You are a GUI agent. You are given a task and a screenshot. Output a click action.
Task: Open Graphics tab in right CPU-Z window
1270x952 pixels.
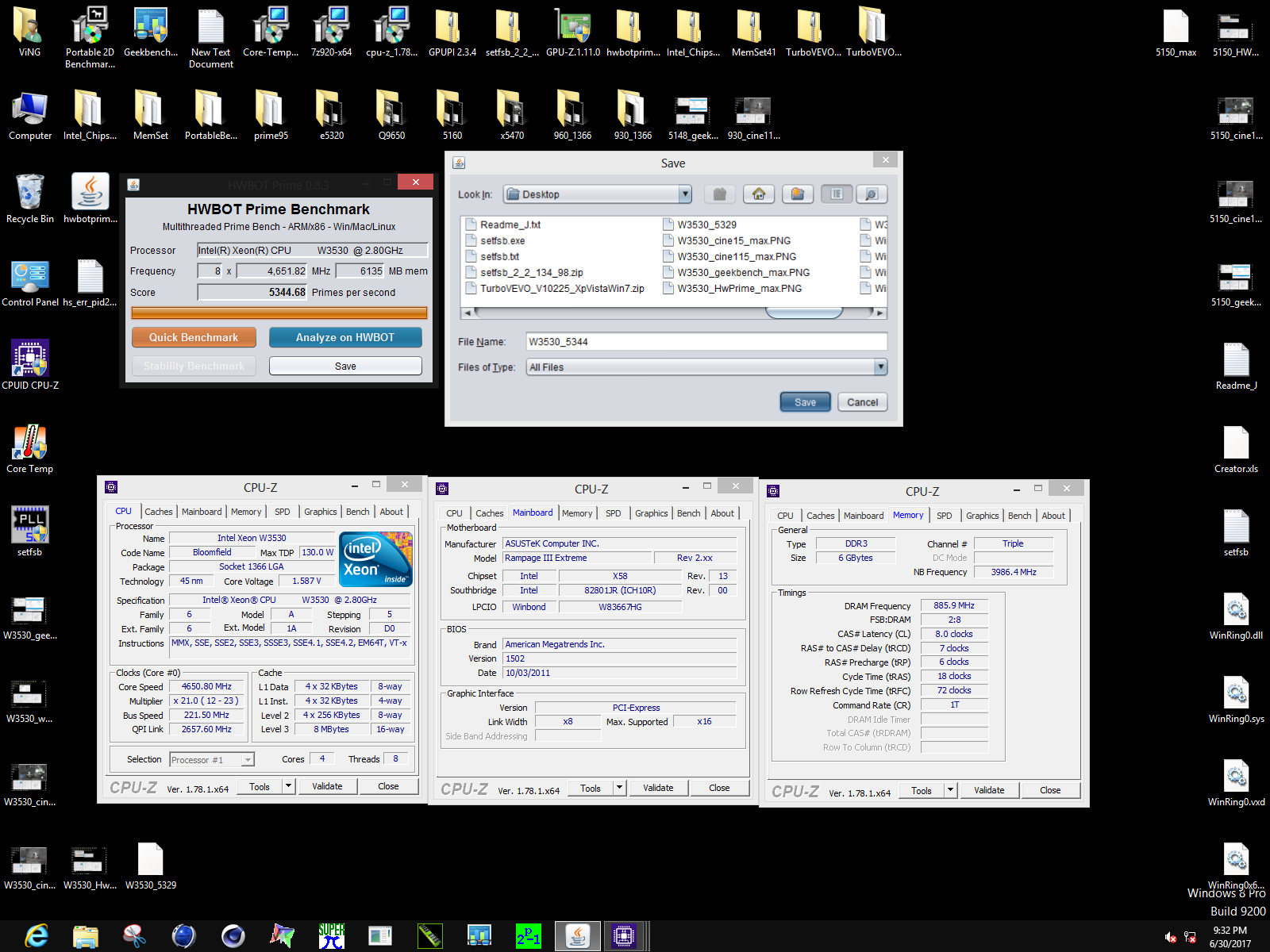(982, 516)
